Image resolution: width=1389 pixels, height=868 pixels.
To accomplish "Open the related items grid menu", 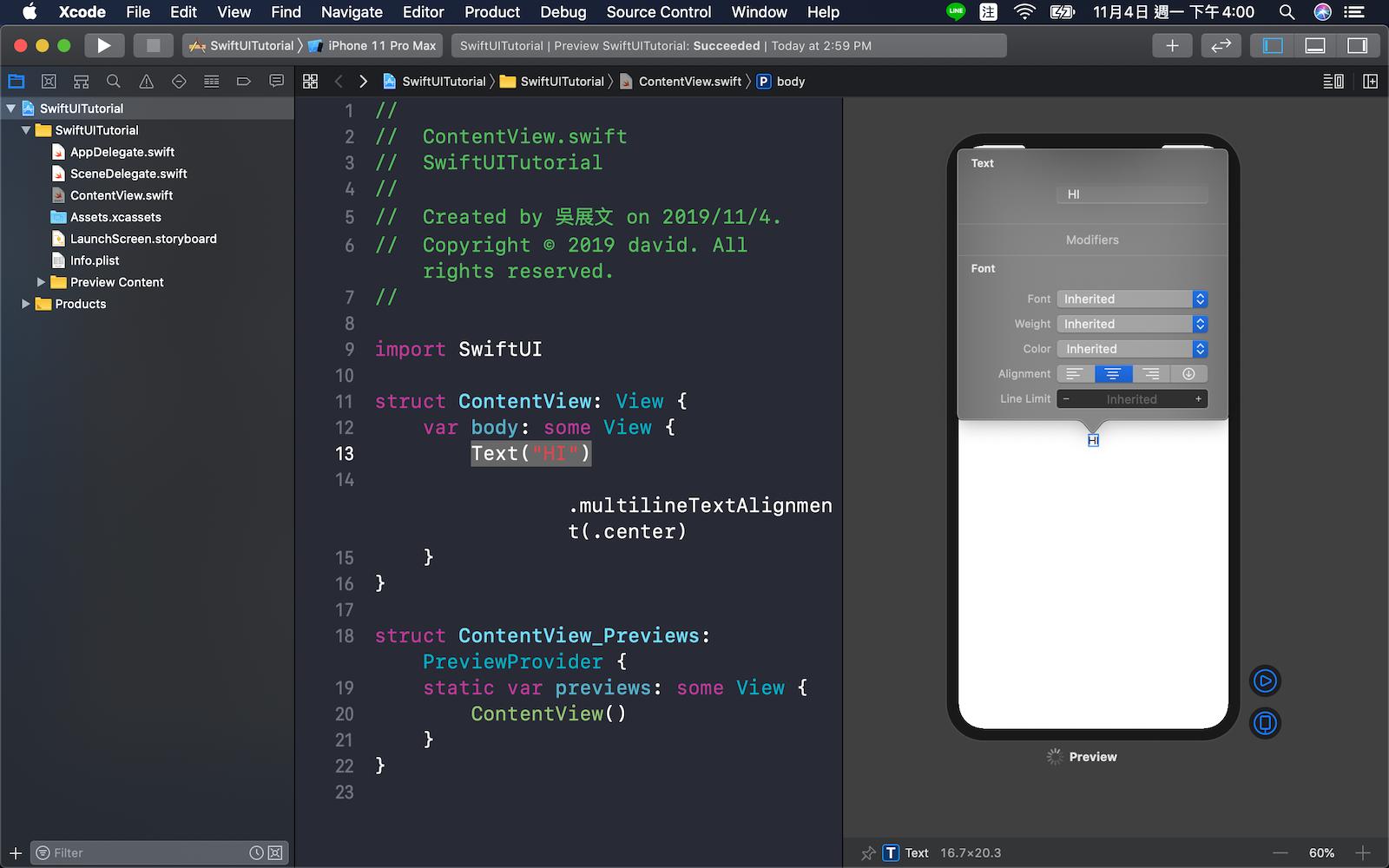I will (x=310, y=82).
